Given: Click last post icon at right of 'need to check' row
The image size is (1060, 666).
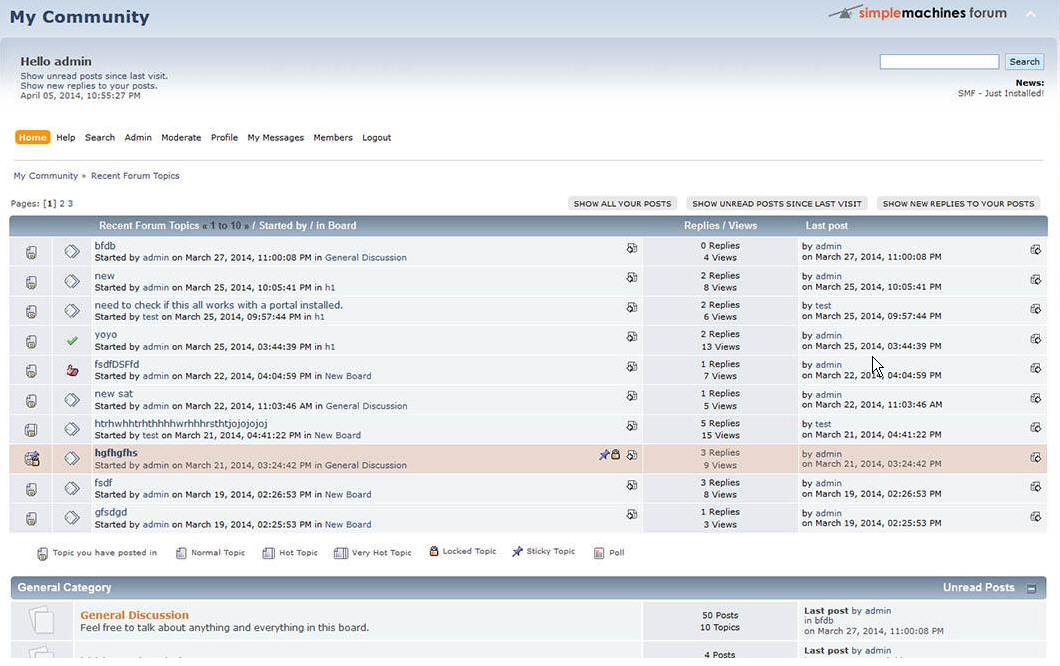Looking at the screenshot, I should point(1035,309).
